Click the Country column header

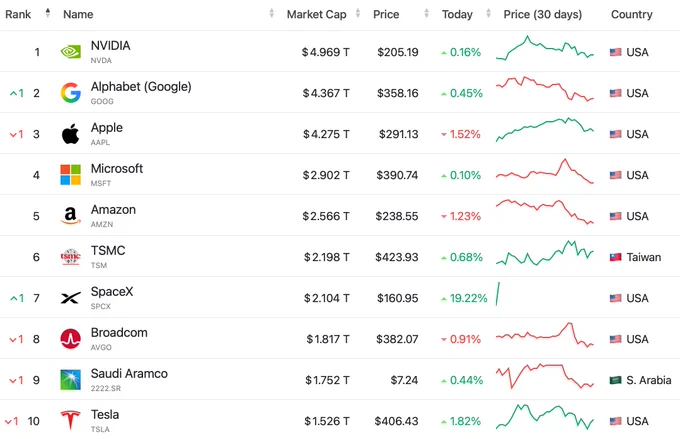(x=631, y=14)
